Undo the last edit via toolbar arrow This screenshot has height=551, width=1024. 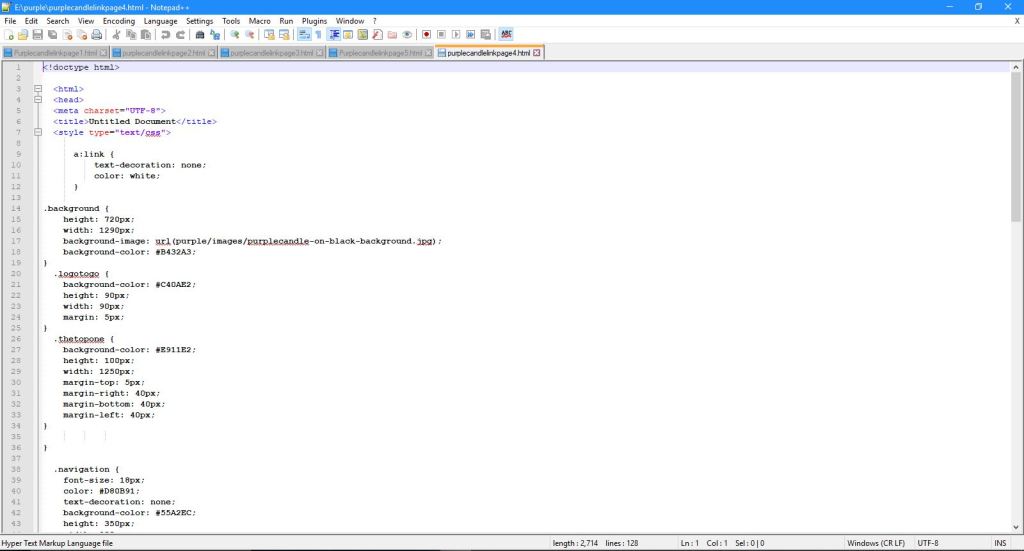(x=165, y=35)
